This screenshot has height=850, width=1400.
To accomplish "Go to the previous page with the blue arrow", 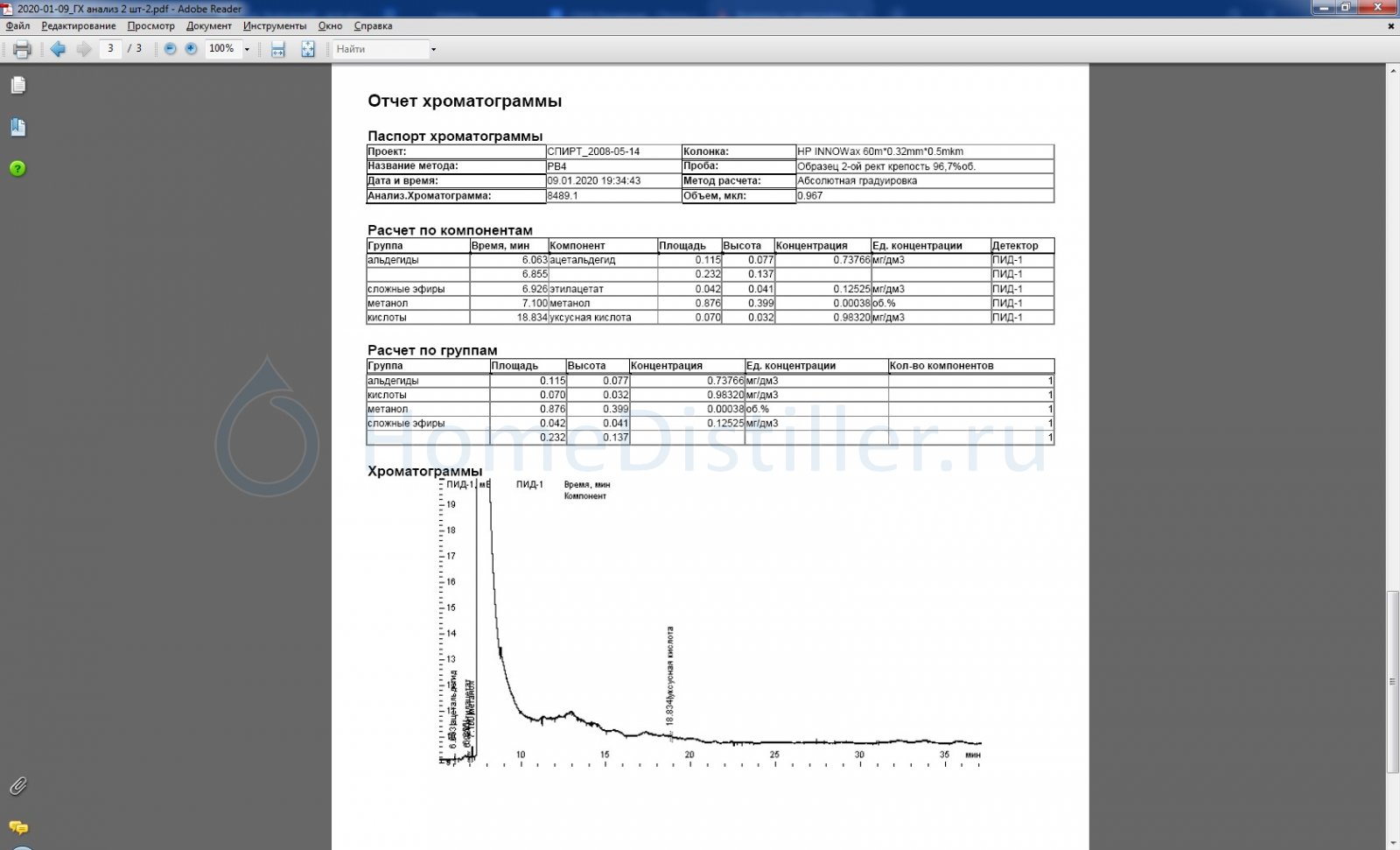I will 58,49.
